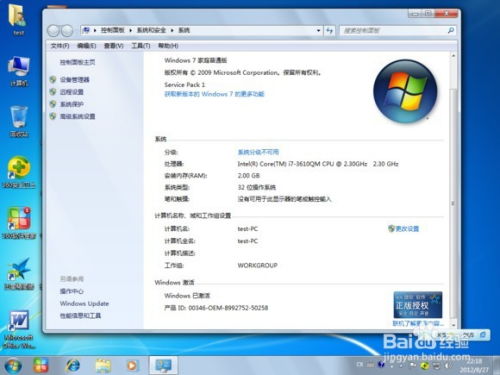Open Microsoft Office Word desktop shortcut

click(x=19, y=329)
